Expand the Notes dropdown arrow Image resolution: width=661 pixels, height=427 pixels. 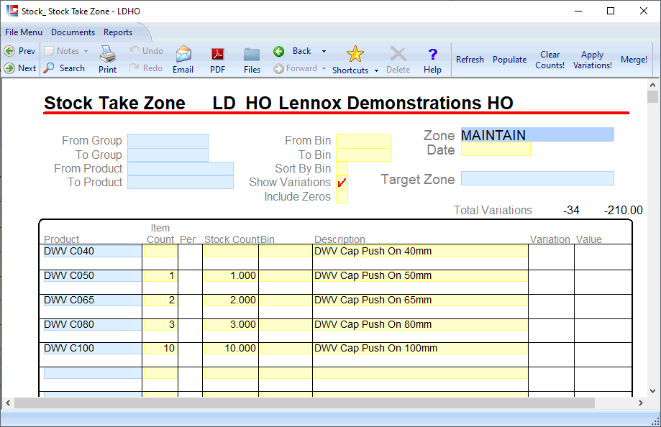86,51
